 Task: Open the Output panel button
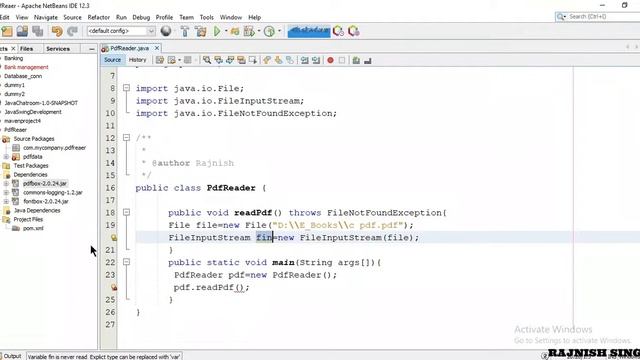[x=11, y=356]
